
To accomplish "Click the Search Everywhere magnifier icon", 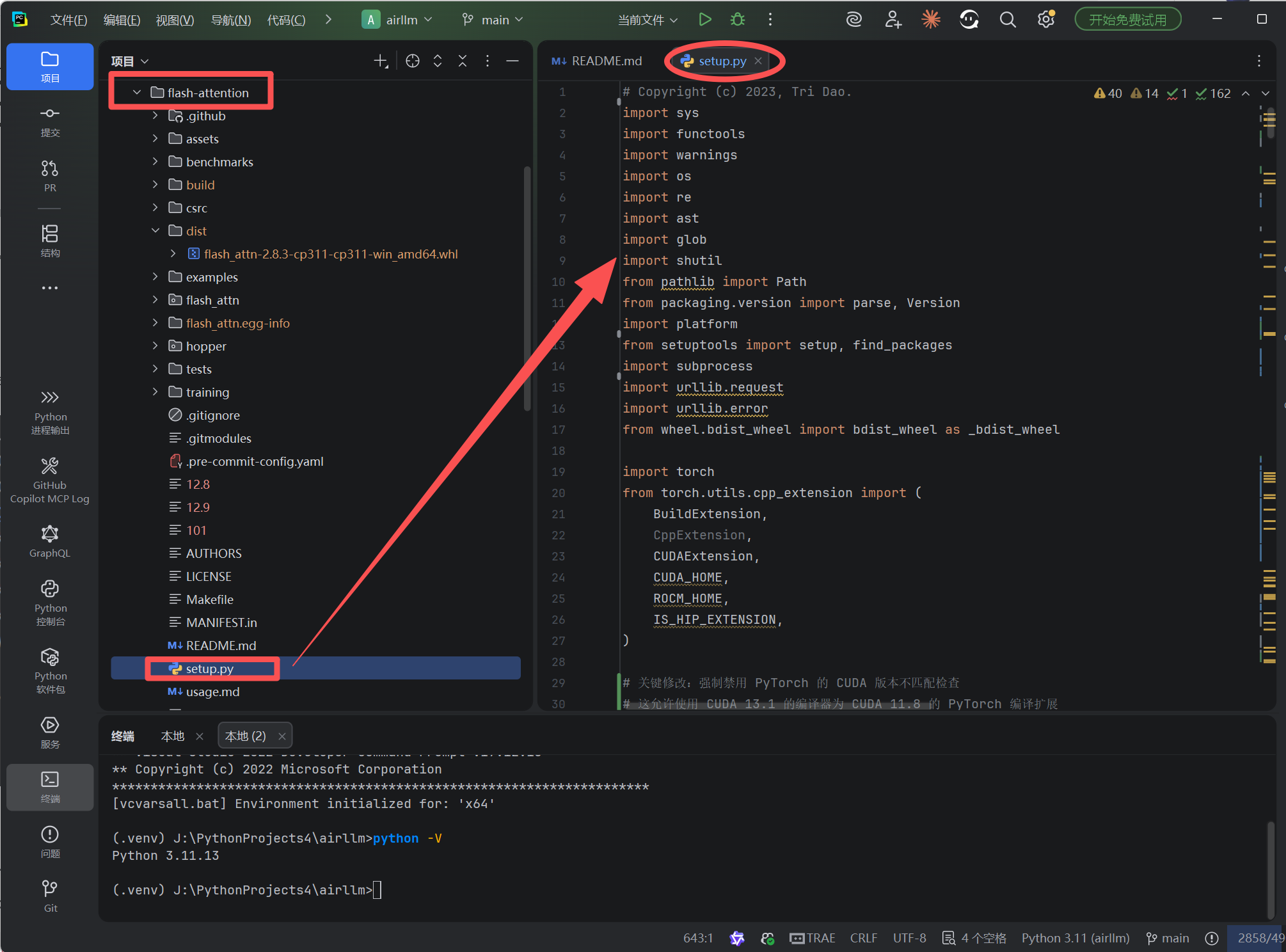I will [1007, 20].
